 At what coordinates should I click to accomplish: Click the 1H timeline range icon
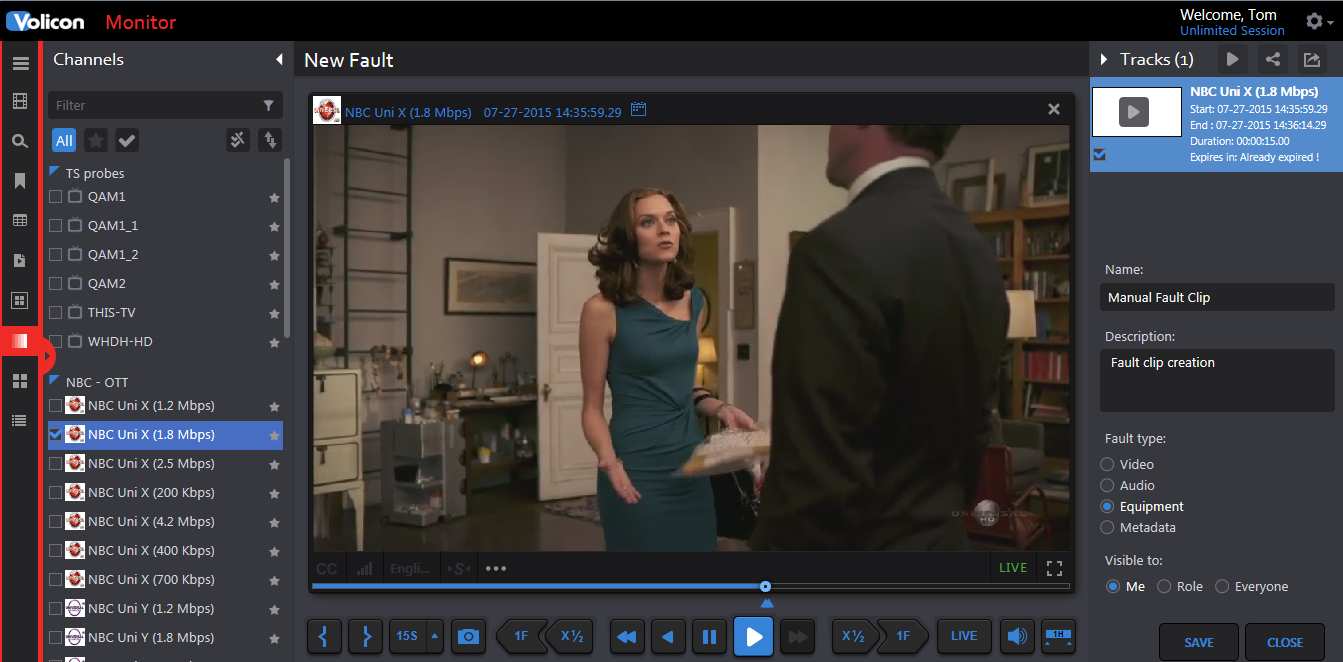tap(1058, 636)
